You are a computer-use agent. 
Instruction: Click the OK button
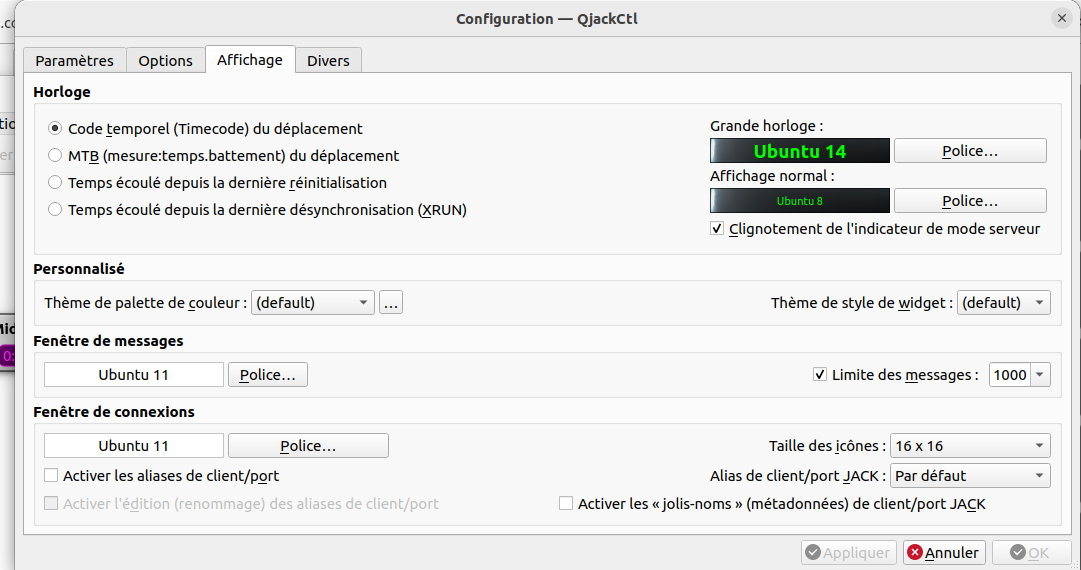(1030, 552)
